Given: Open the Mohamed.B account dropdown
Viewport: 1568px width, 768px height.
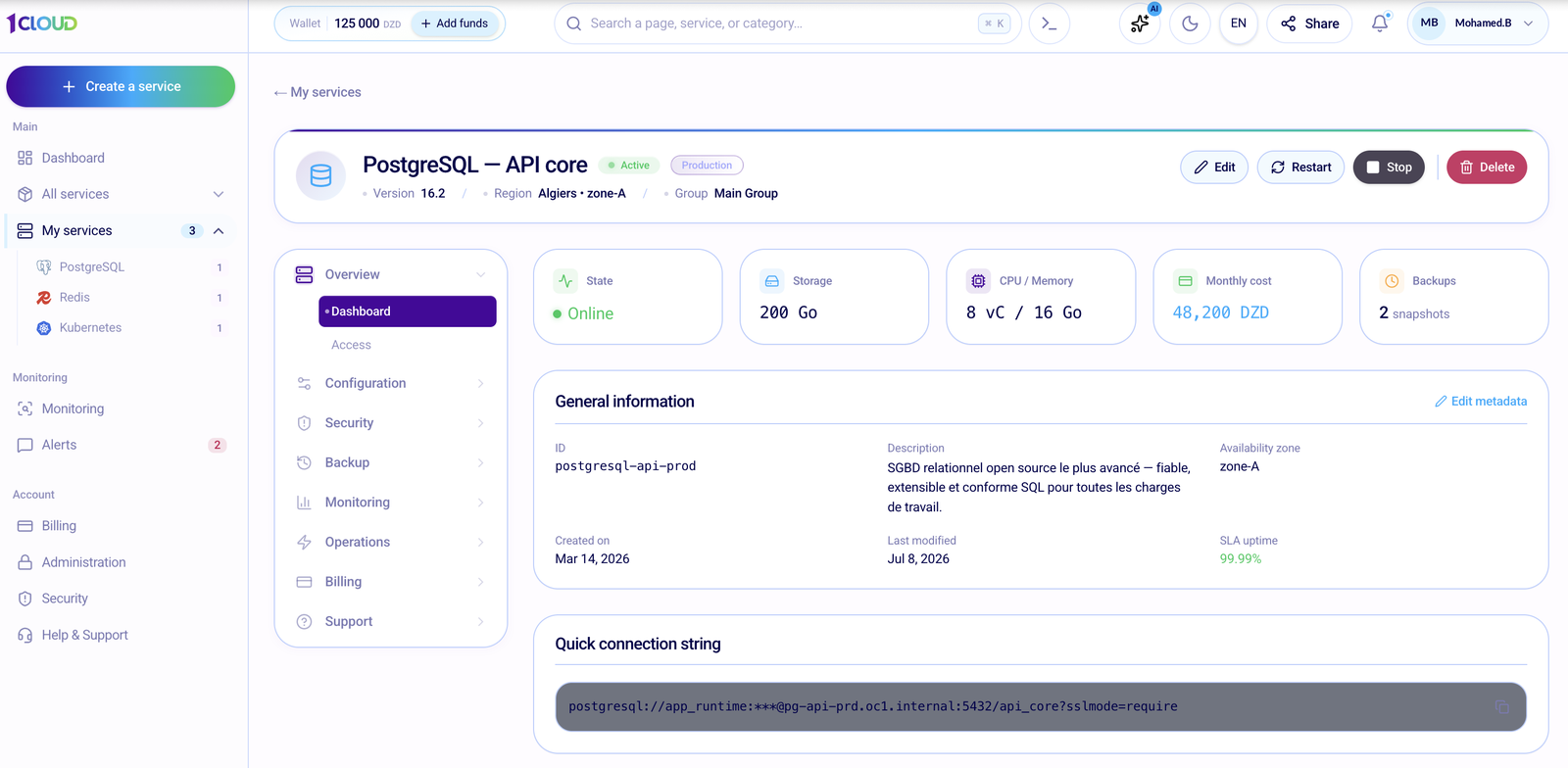Looking at the screenshot, I should 1478,24.
